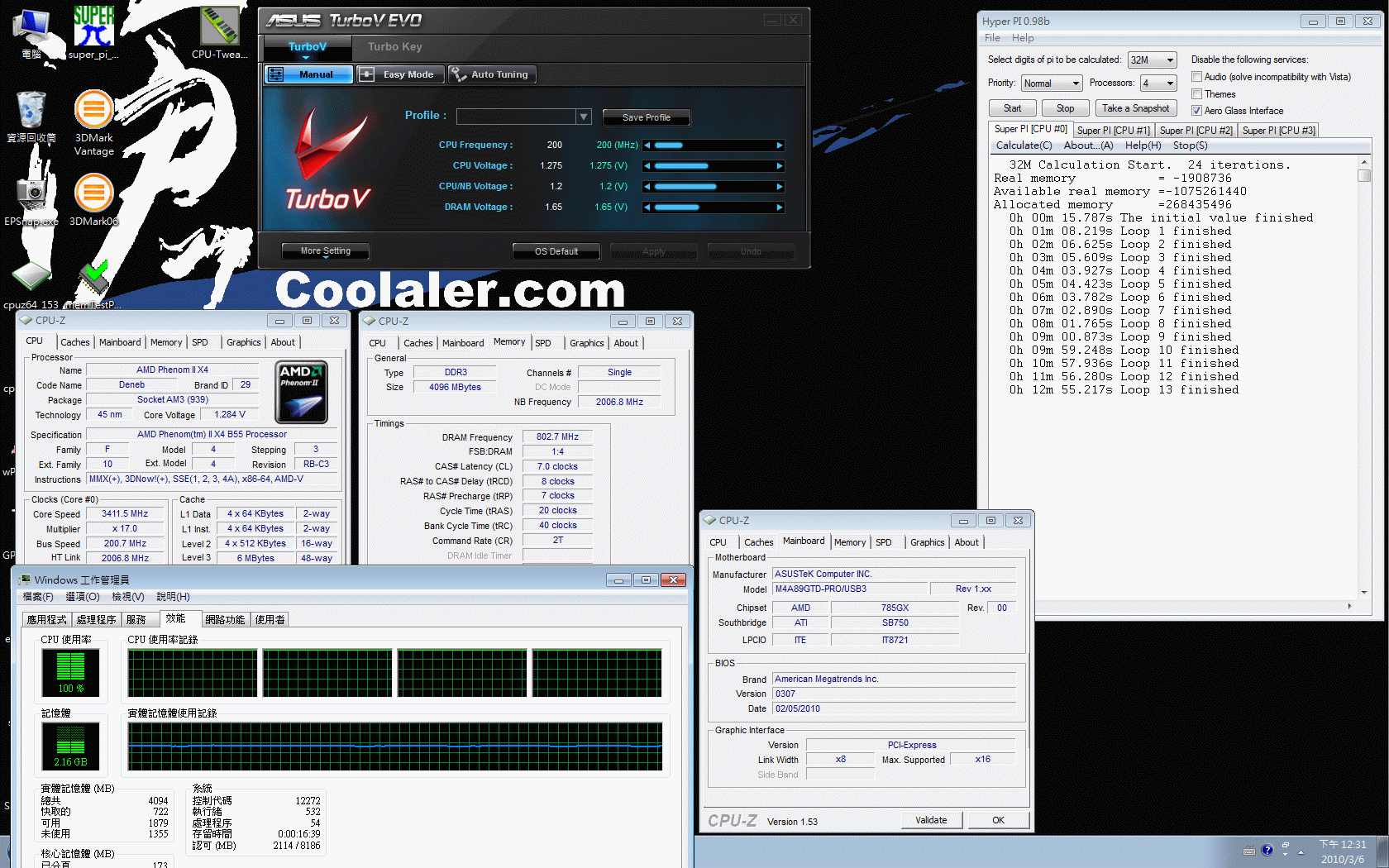This screenshot has width=1389, height=868.
Task: Expand the TurboV Profile dropdown
Action: (584, 117)
